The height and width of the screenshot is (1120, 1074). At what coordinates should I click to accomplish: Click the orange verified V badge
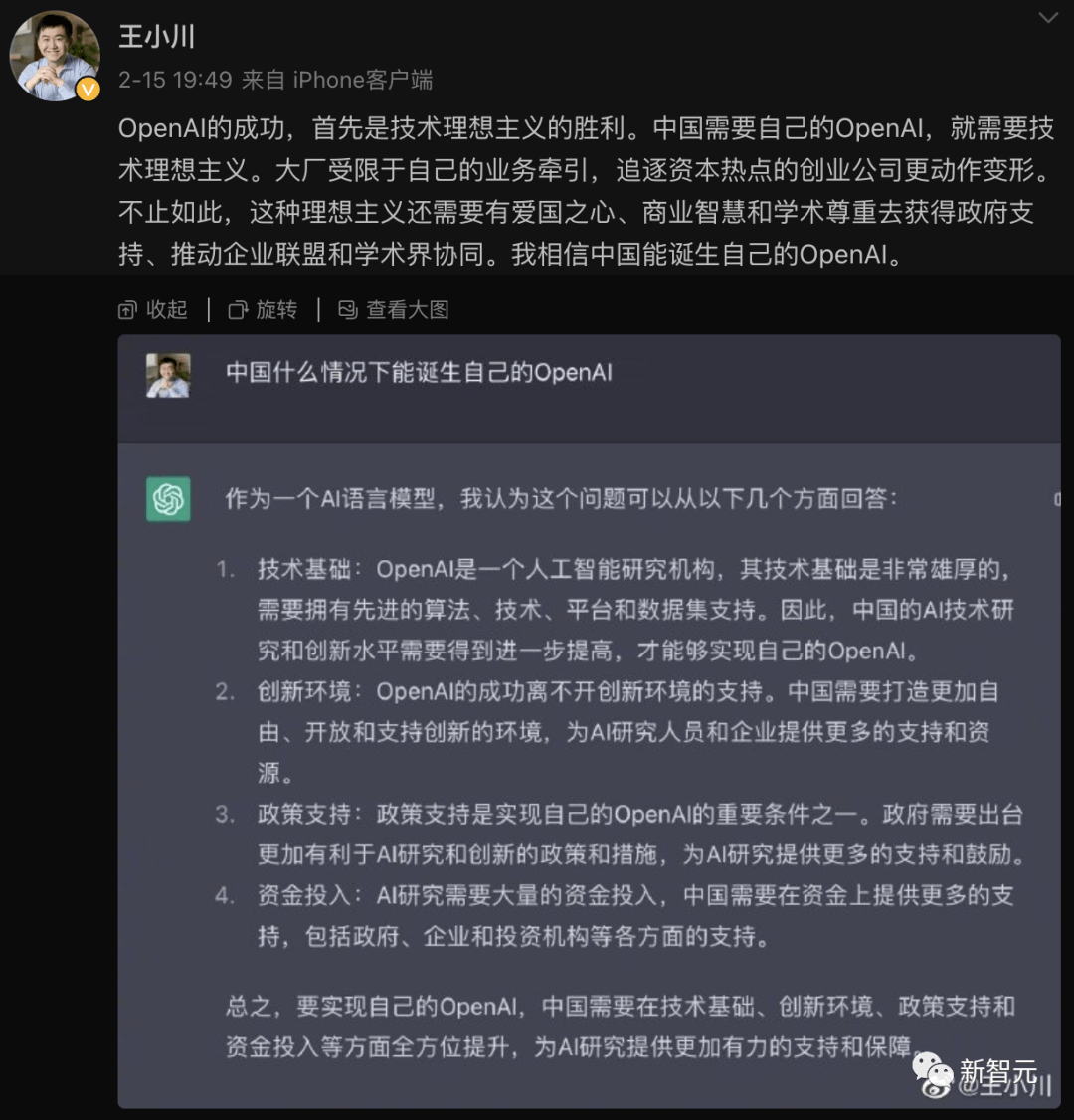(88, 89)
